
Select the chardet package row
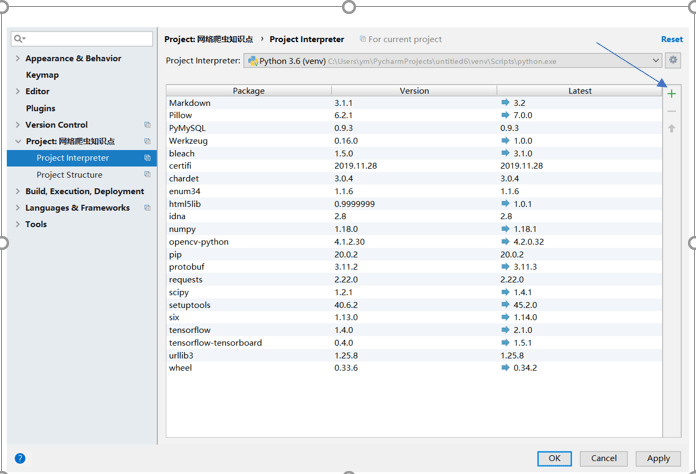coord(414,178)
